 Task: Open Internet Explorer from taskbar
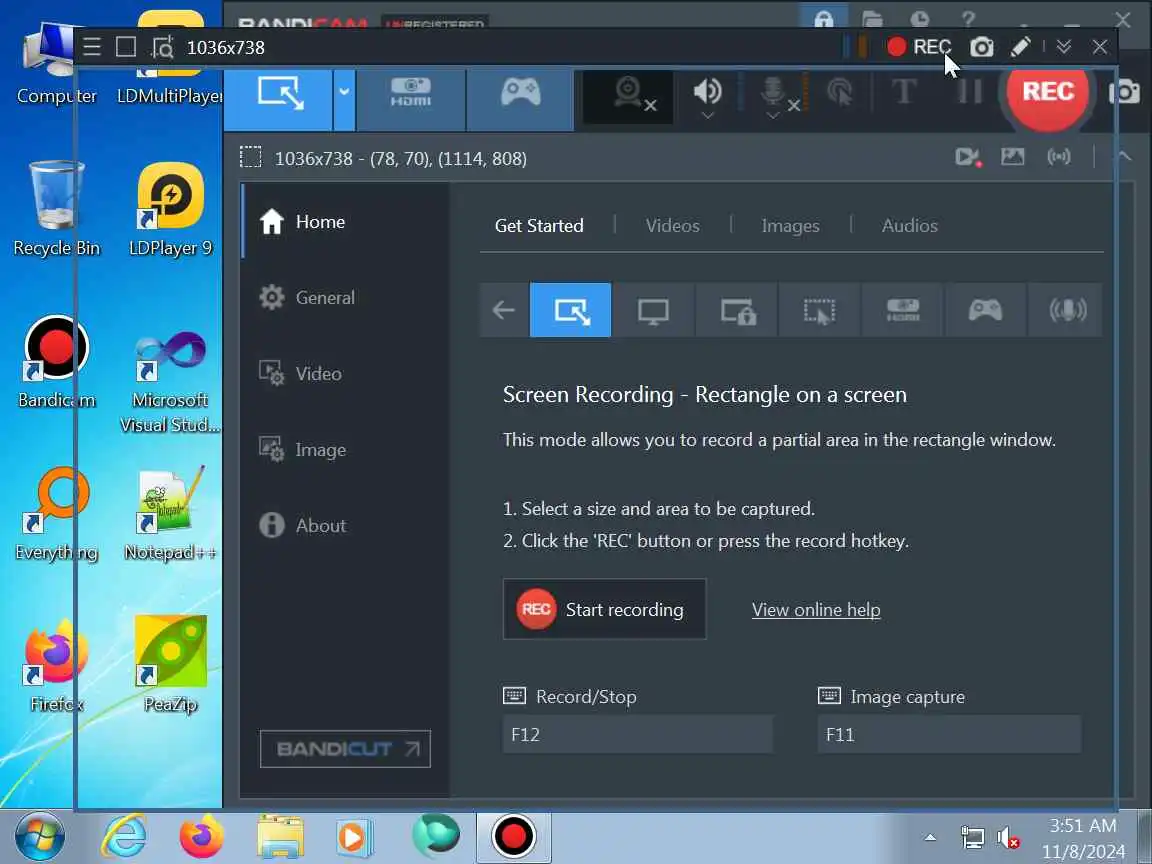(x=124, y=837)
